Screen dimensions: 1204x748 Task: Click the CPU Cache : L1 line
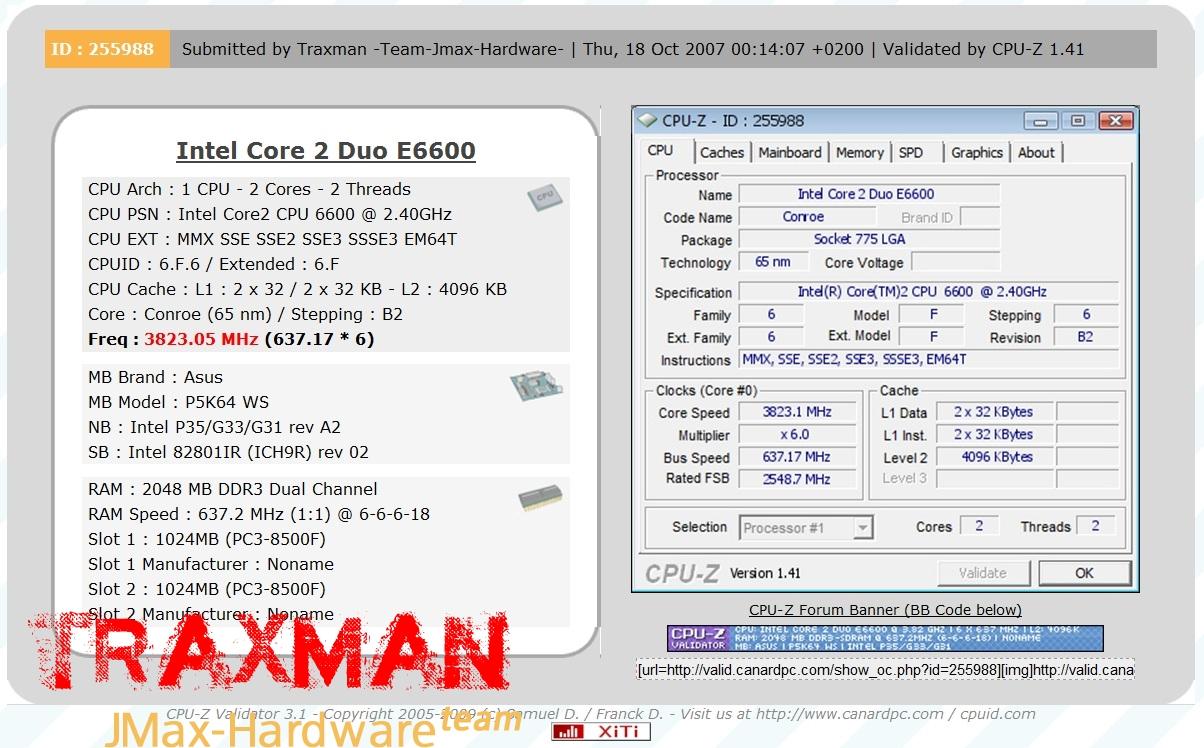[x=297, y=289]
